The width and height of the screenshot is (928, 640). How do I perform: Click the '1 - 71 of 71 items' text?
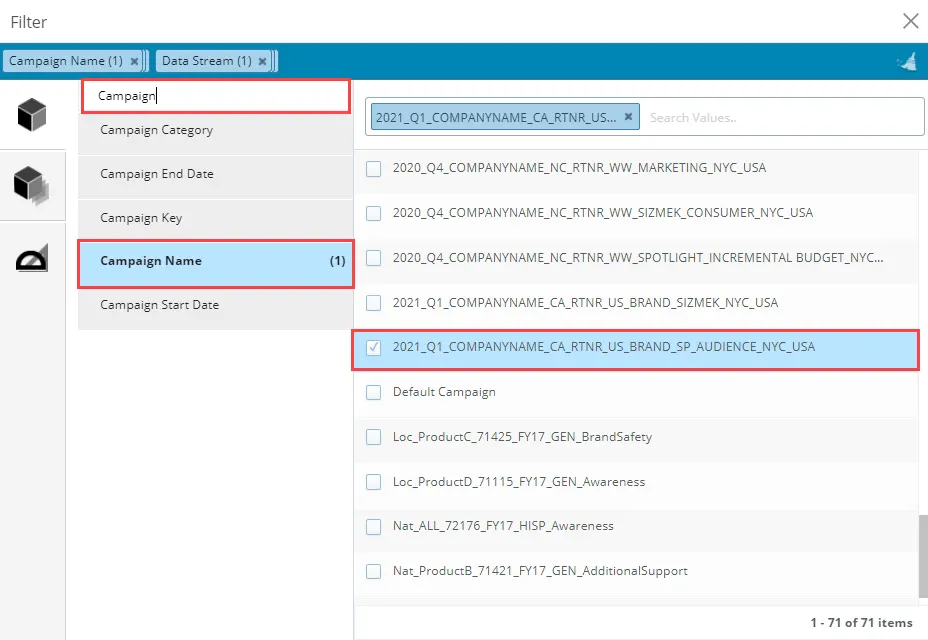tap(861, 623)
